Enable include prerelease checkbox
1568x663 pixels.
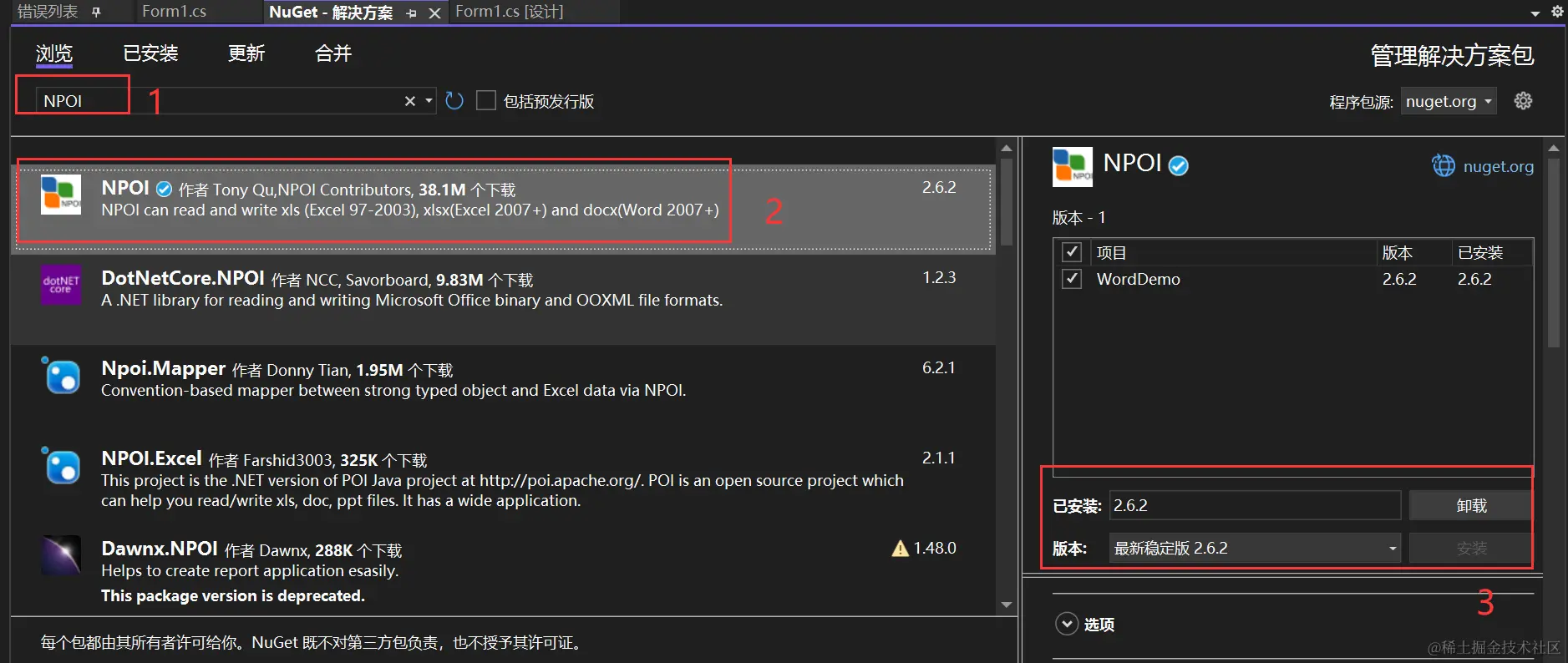pos(486,100)
